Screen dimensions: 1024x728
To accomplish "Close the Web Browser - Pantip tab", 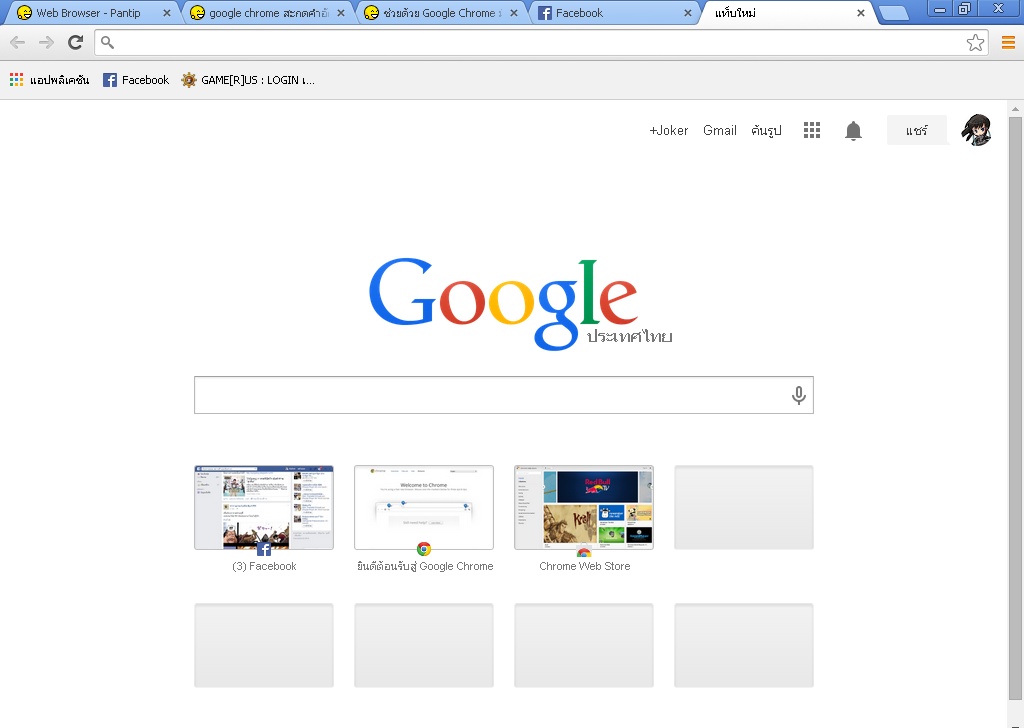I will pyautogui.click(x=167, y=13).
